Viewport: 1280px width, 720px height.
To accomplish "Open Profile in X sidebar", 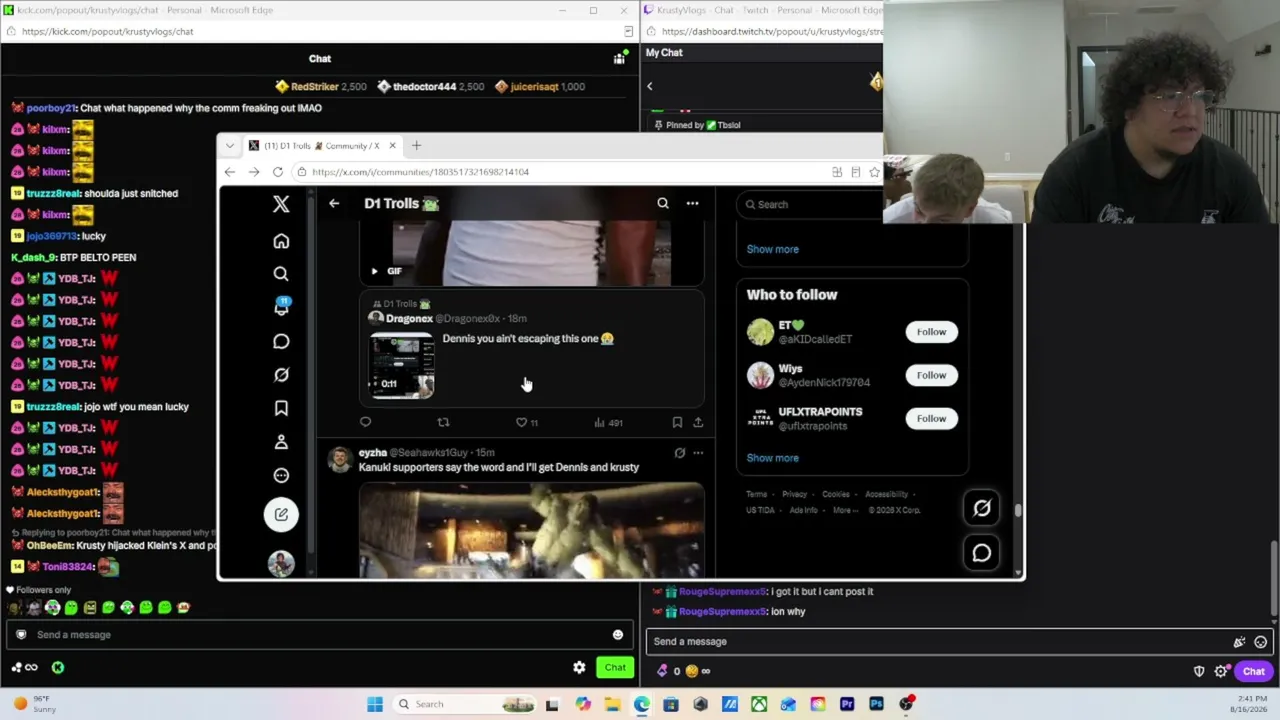I will (281, 442).
